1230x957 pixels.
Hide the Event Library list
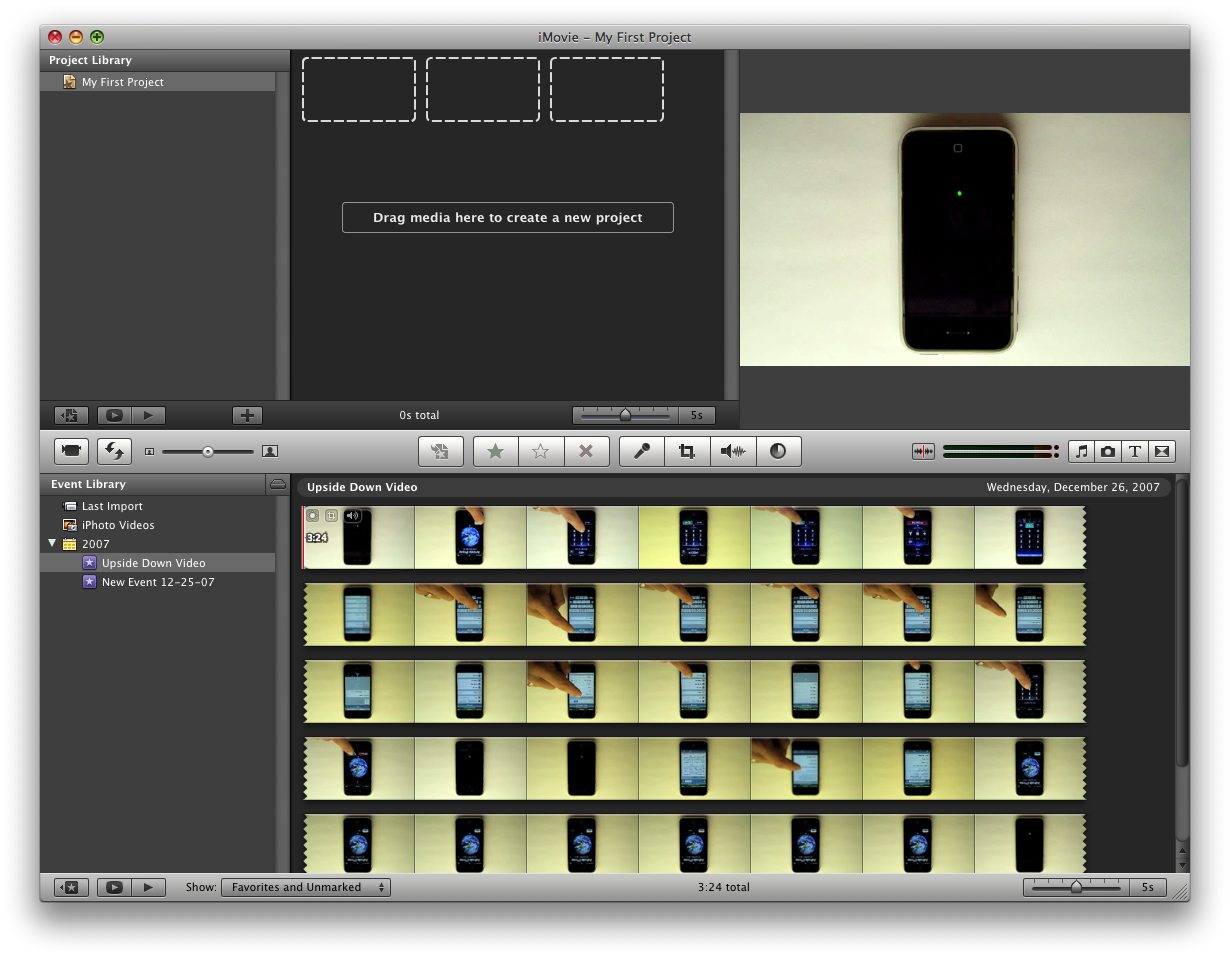71,887
